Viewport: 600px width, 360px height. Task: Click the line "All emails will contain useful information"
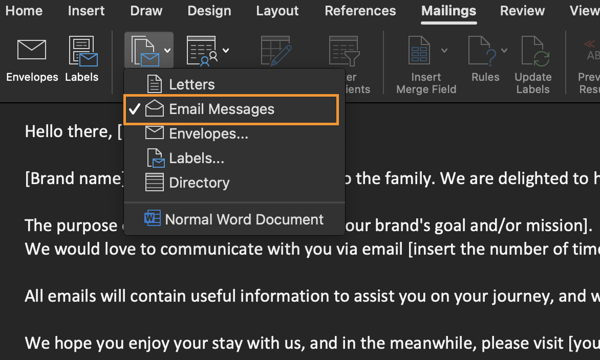click(312, 296)
